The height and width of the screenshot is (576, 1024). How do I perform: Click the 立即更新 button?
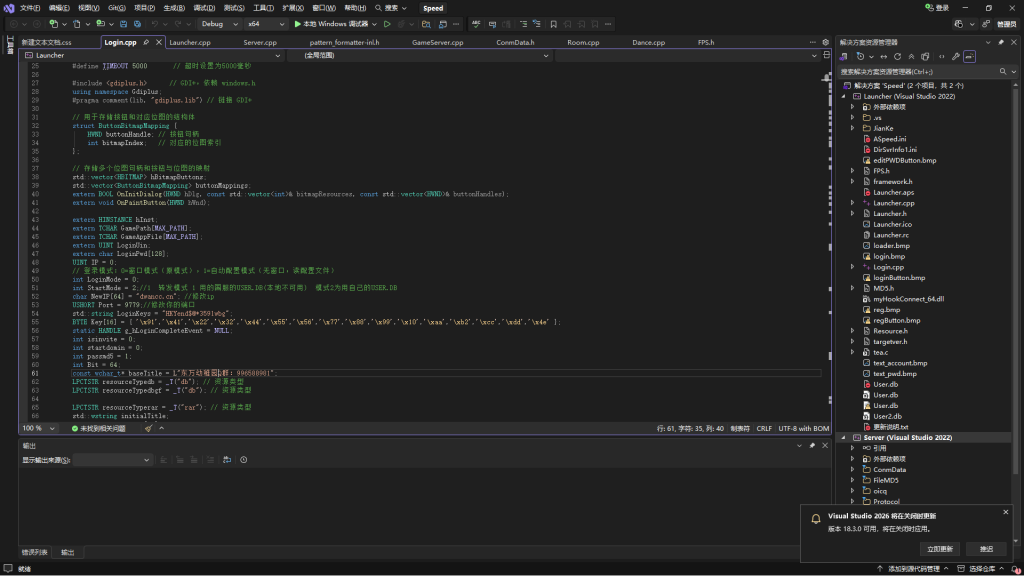click(940, 548)
